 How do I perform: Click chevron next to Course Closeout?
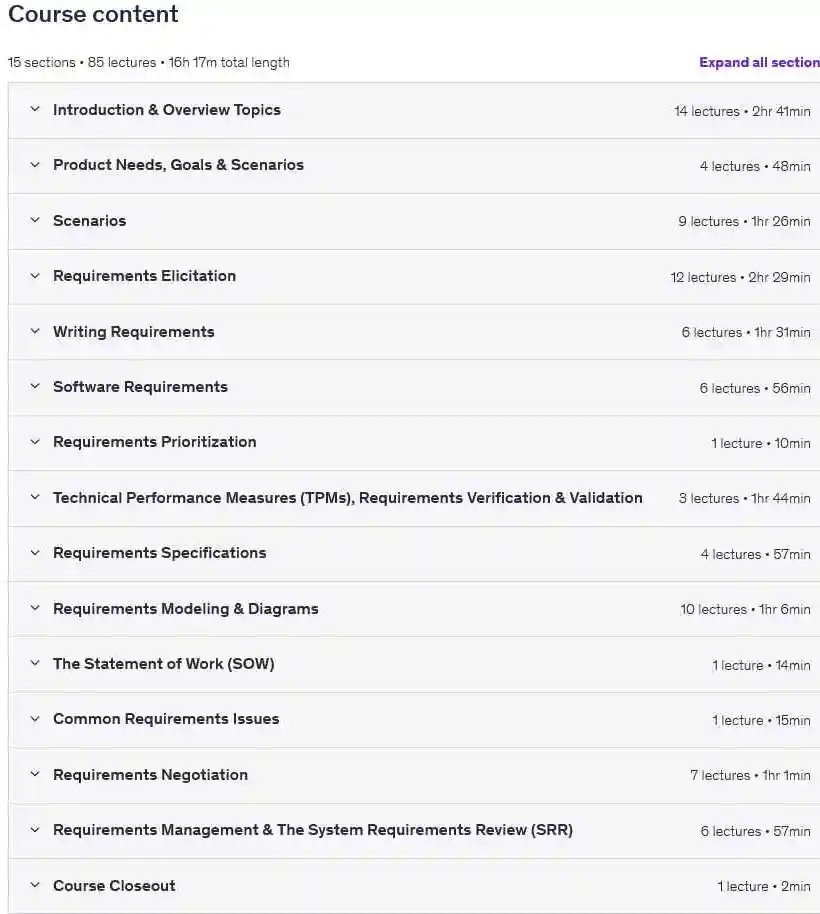35,885
